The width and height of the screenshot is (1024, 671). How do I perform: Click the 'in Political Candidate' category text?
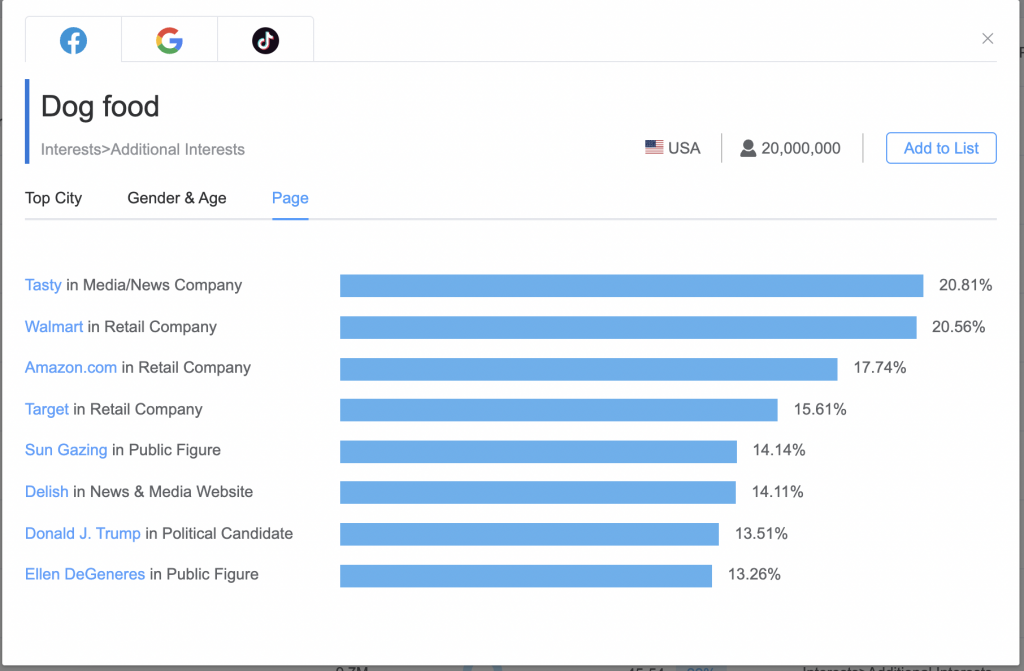[219, 534]
